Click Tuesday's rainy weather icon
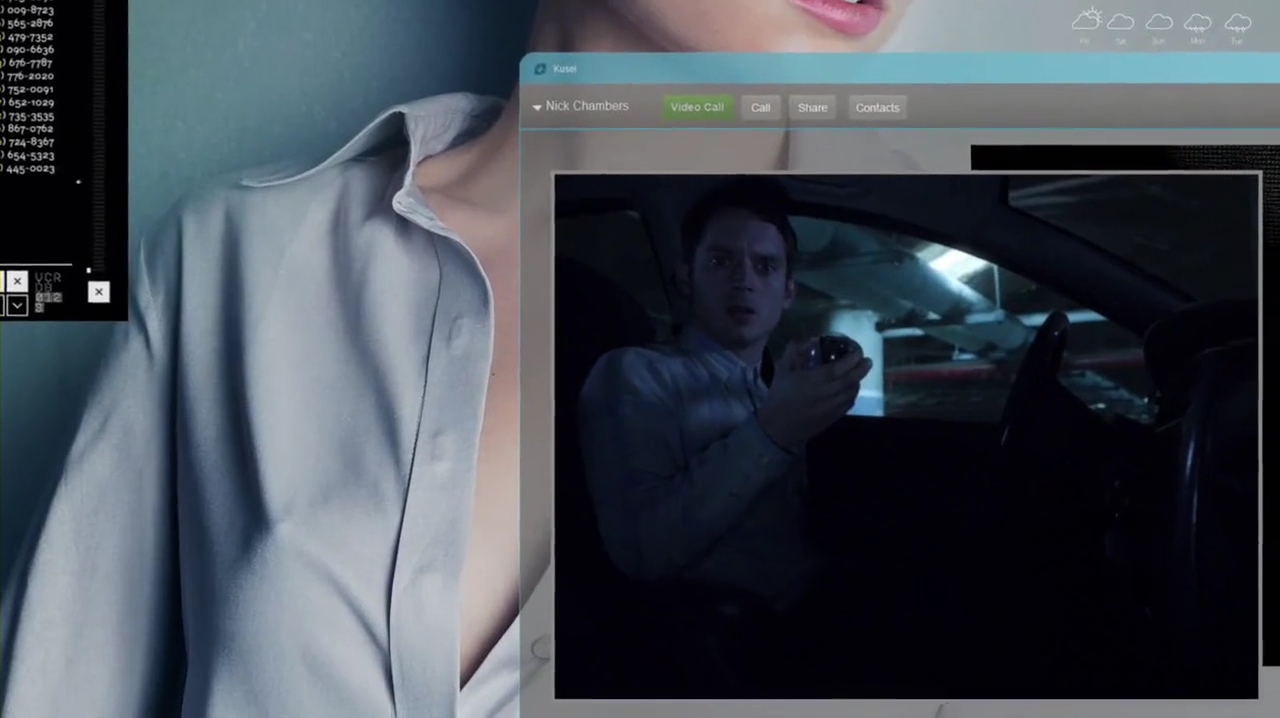Screen dimensions: 1280x718 (x=1238, y=23)
